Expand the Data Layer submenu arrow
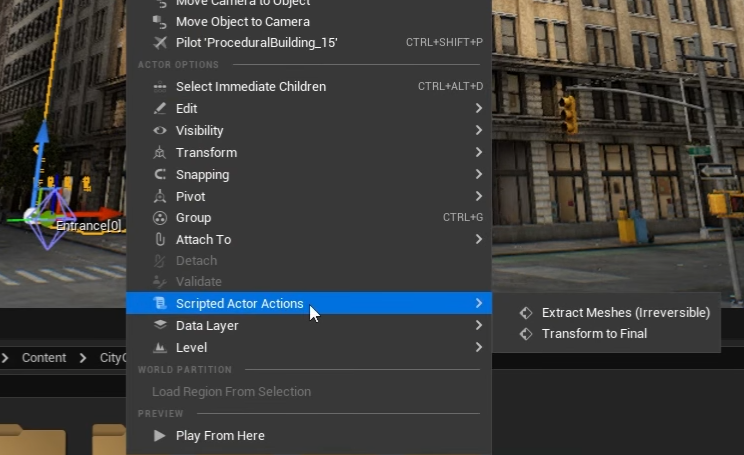 pos(479,326)
